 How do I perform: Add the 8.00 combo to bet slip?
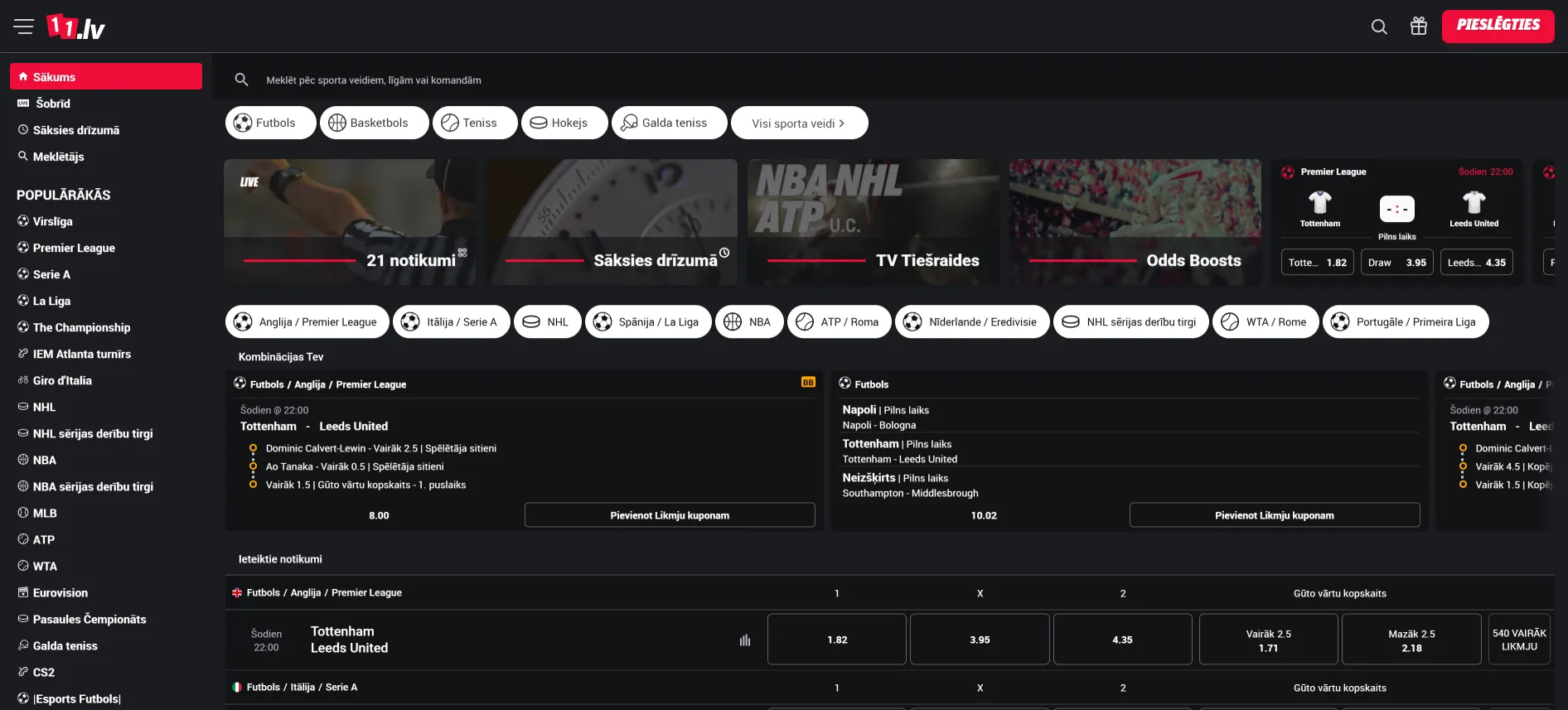[670, 515]
